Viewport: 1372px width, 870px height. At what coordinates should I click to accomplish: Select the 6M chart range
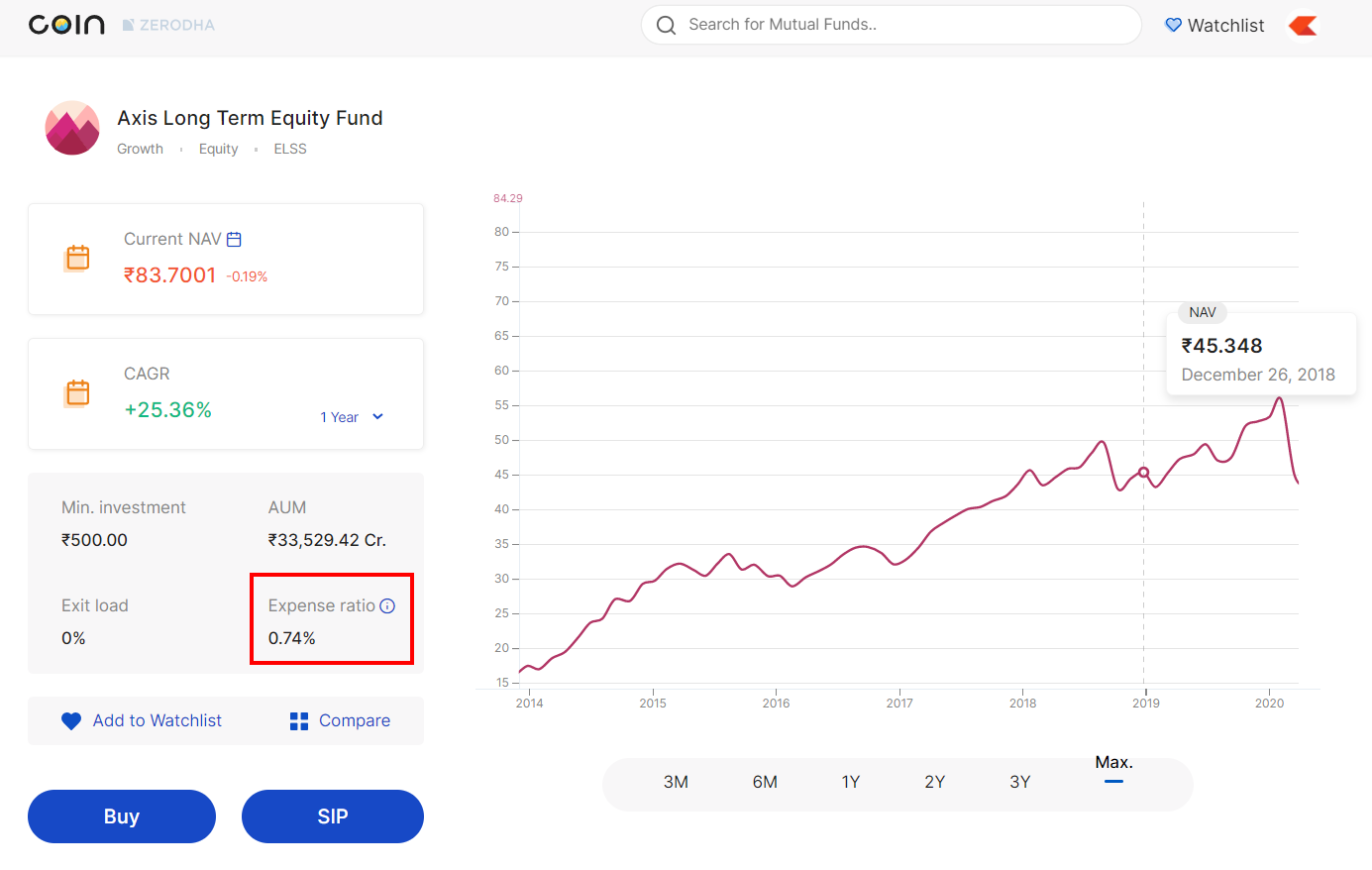click(x=765, y=782)
